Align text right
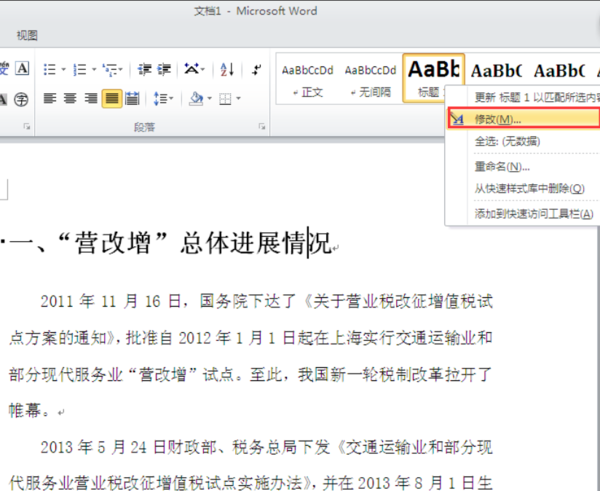This screenshot has height=491, width=600. pyautogui.click(x=91, y=99)
